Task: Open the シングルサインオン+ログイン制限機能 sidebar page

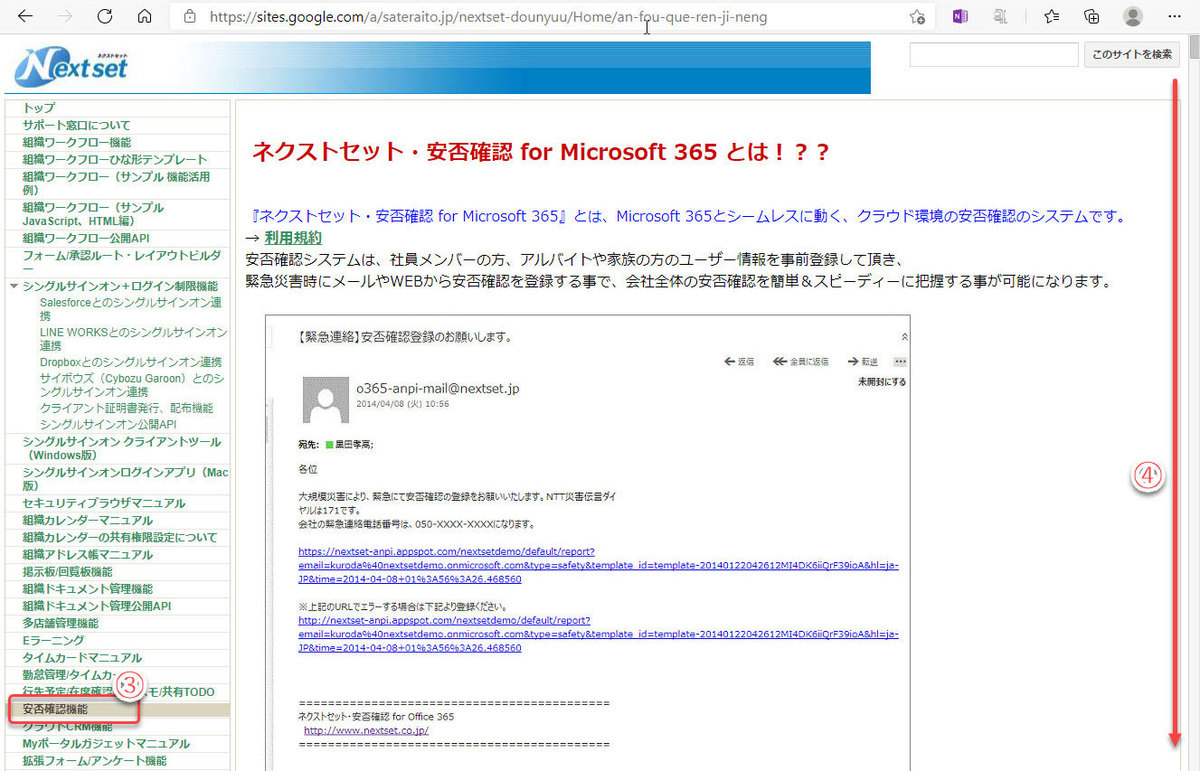Action: [x=120, y=286]
